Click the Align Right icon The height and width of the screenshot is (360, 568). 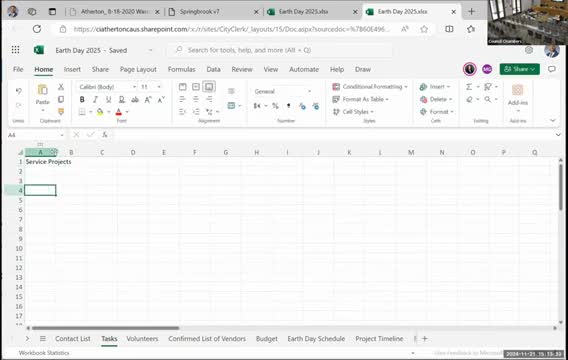209,99
